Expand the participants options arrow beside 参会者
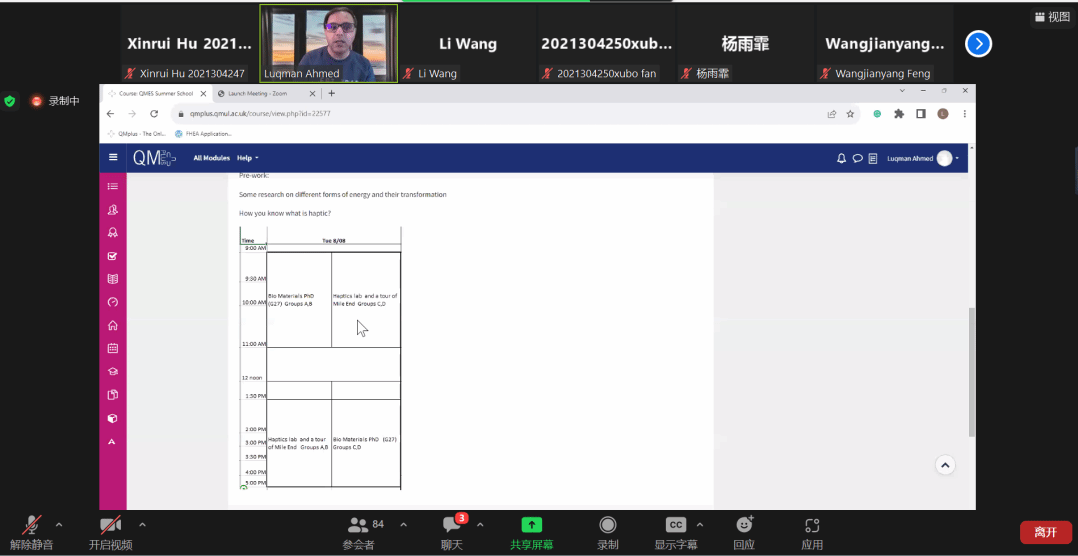Viewport: 1078px width, 556px height. tap(403, 524)
